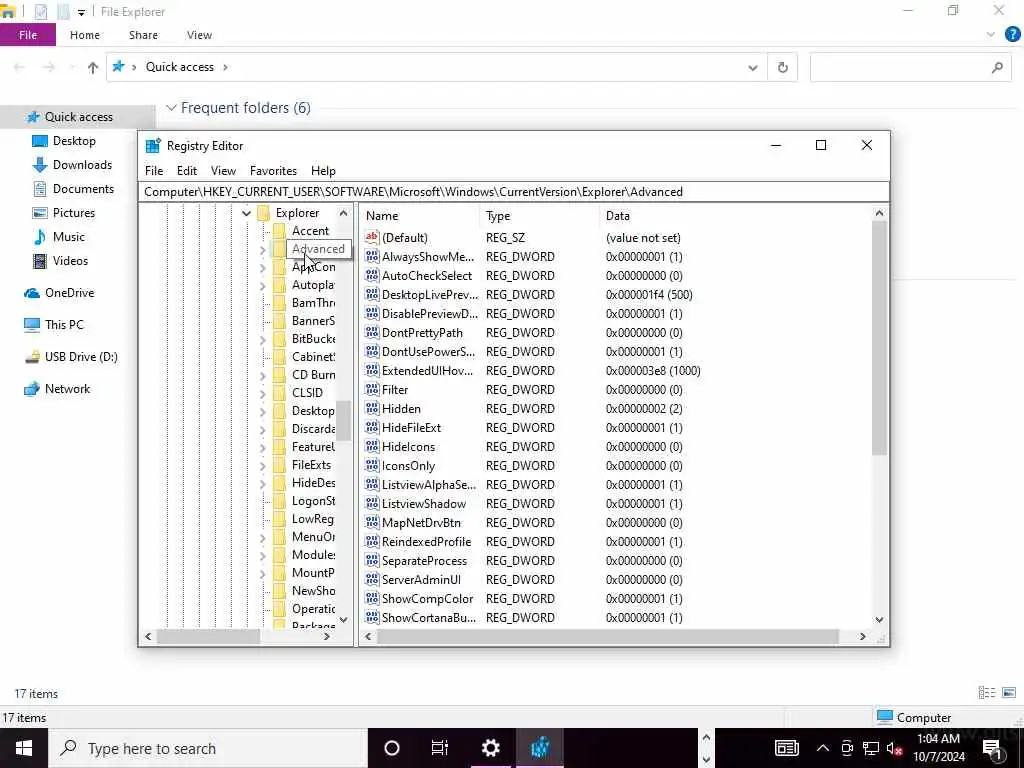Select the Accent key folder icon
The height and width of the screenshot is (768, 1024).
coord(280,231)
